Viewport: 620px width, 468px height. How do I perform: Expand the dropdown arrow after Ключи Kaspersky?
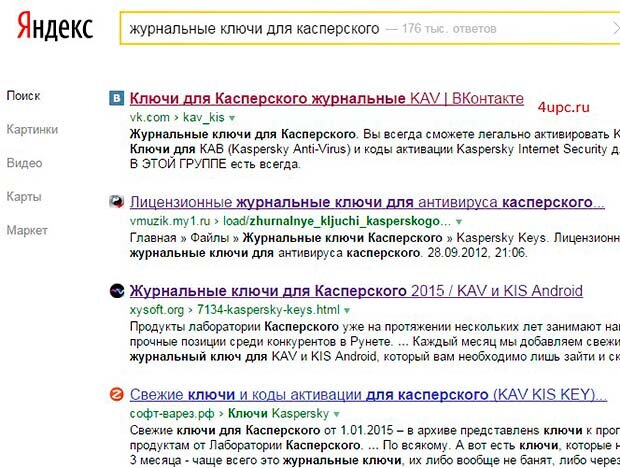click(x=336, y=414)
